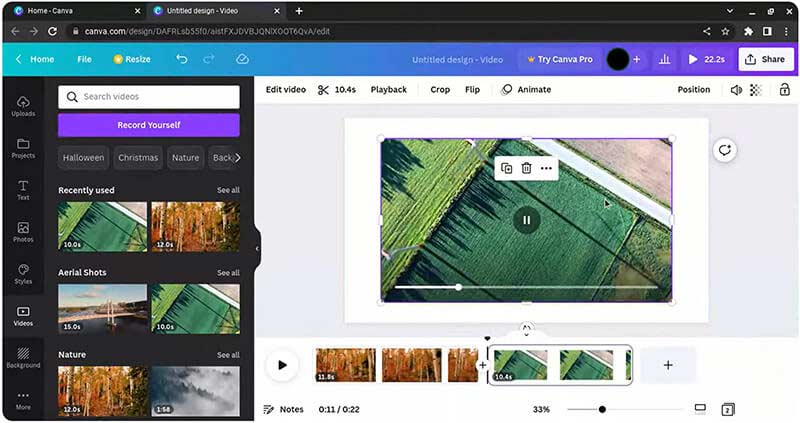Expand See all for Aerial Shots
This screenshot has height=423, width=800.
coord(228,272)
